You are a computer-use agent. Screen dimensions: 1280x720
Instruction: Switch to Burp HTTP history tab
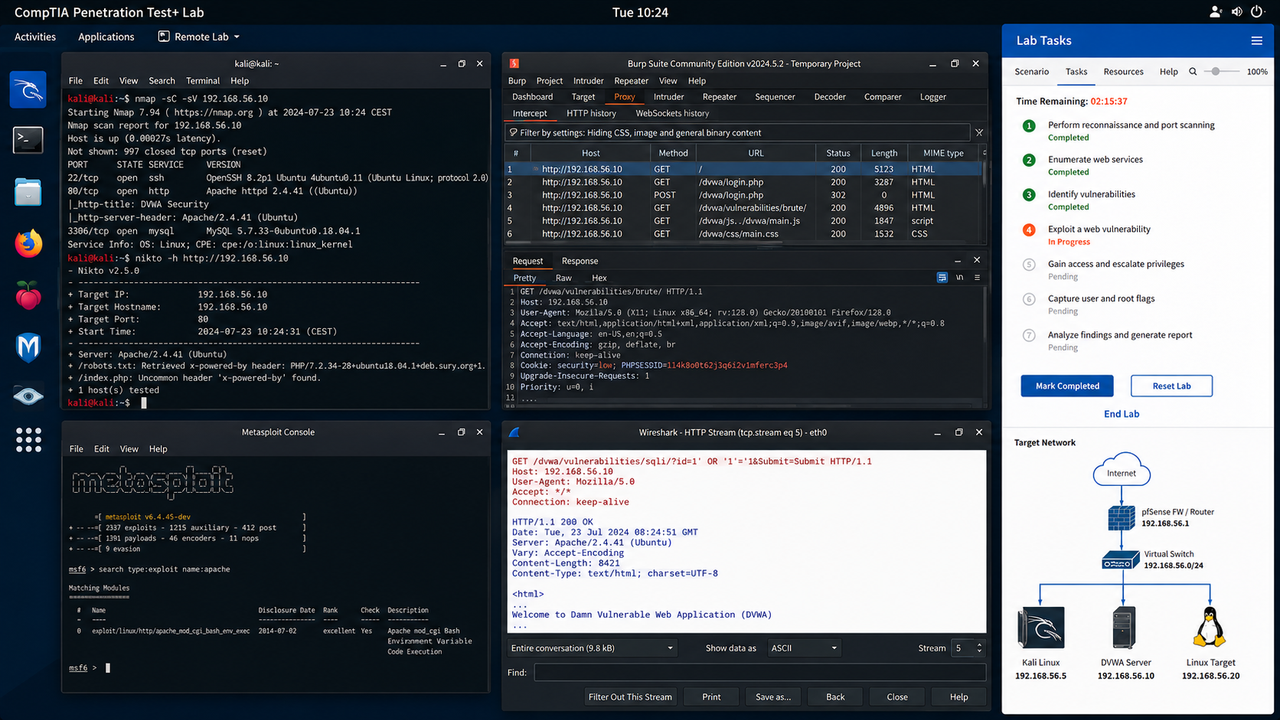pos(591,113)
